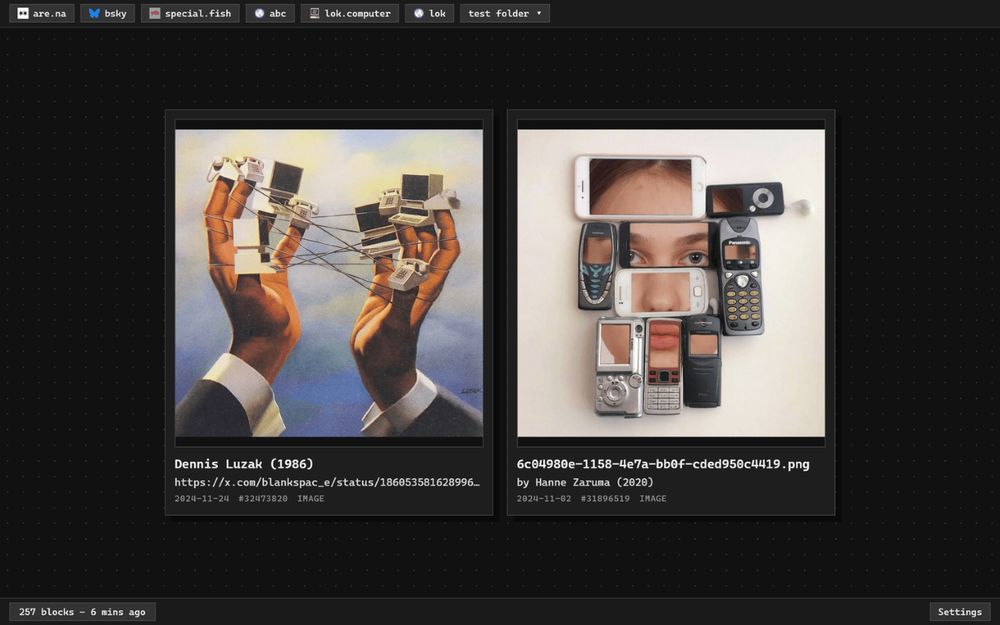The width and height of the screenshot is (1000, 625).
Task: Click the IMAGE label under Dennis Luzak
Action: [311, 498]
